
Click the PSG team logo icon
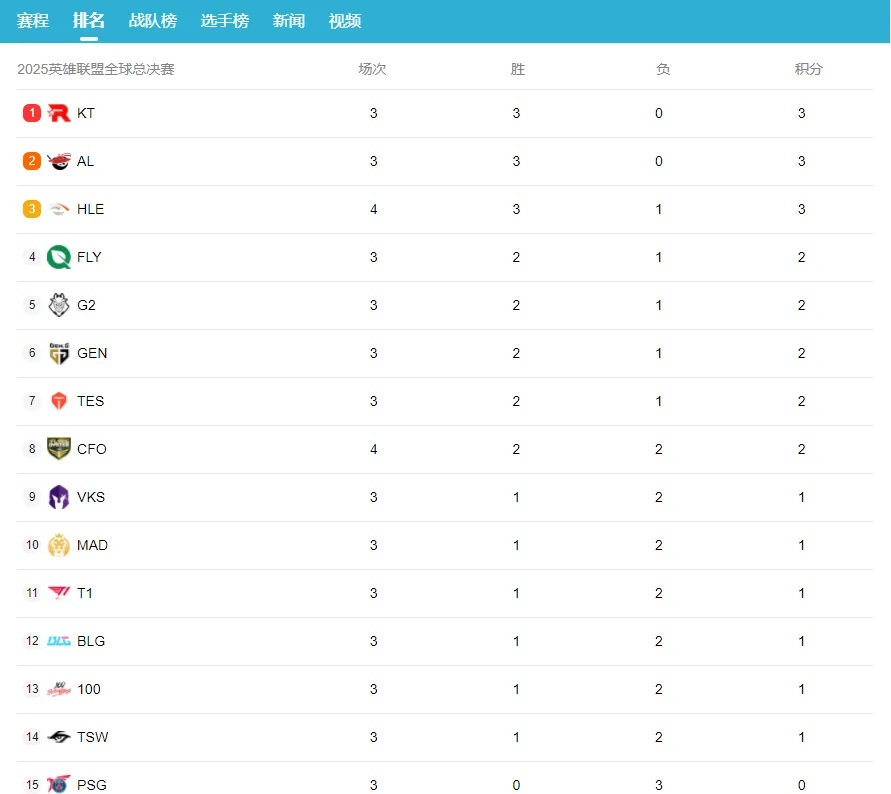(x=59, y=785)
